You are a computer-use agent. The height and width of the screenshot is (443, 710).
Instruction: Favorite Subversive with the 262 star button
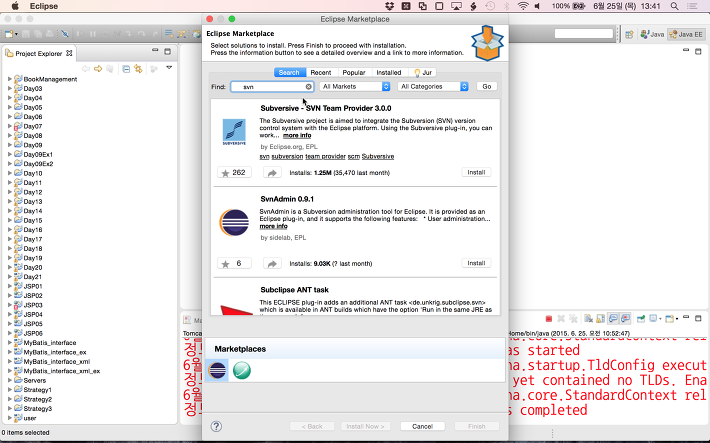click(234, 173)
